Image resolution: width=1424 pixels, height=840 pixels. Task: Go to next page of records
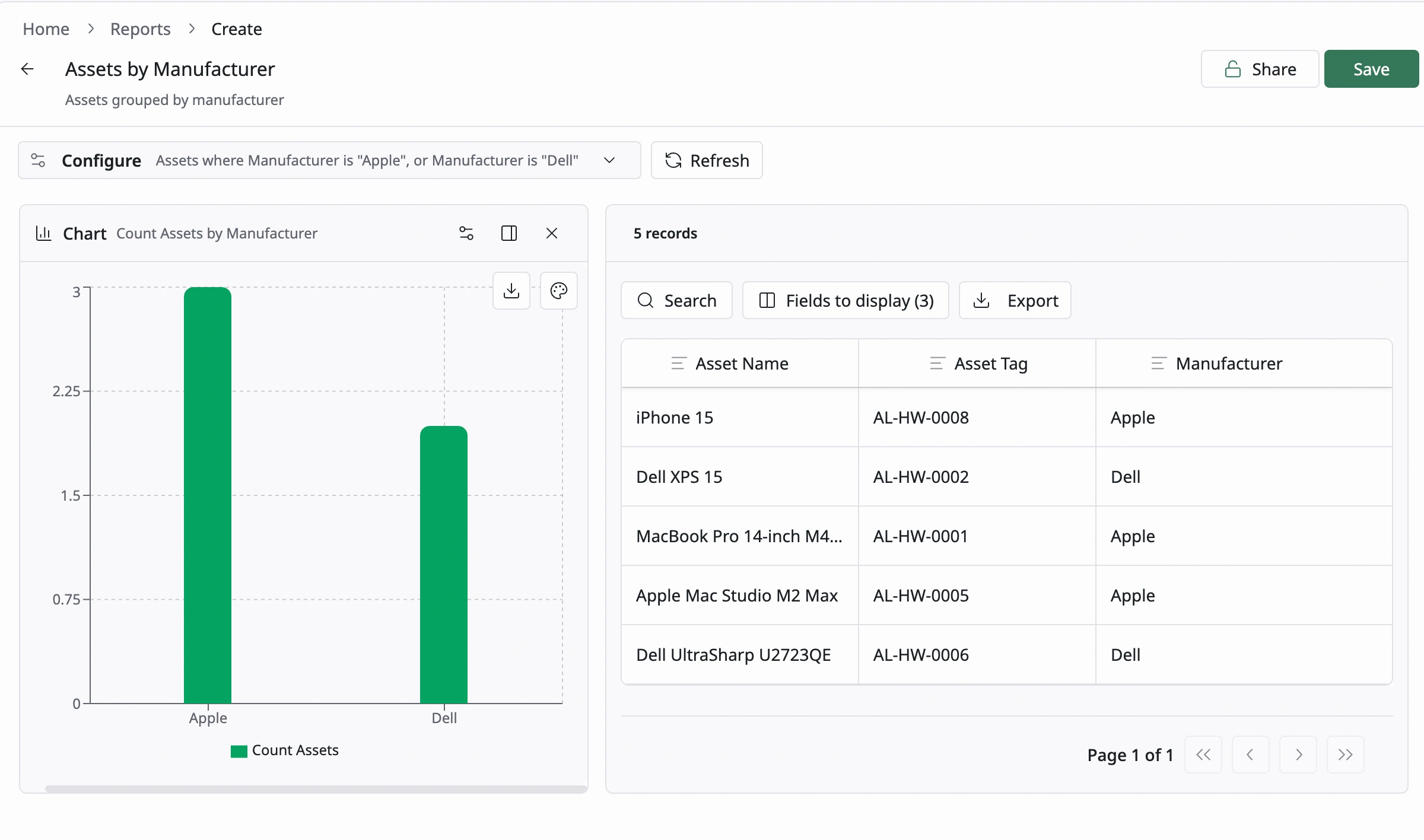tap(1298, 755)
